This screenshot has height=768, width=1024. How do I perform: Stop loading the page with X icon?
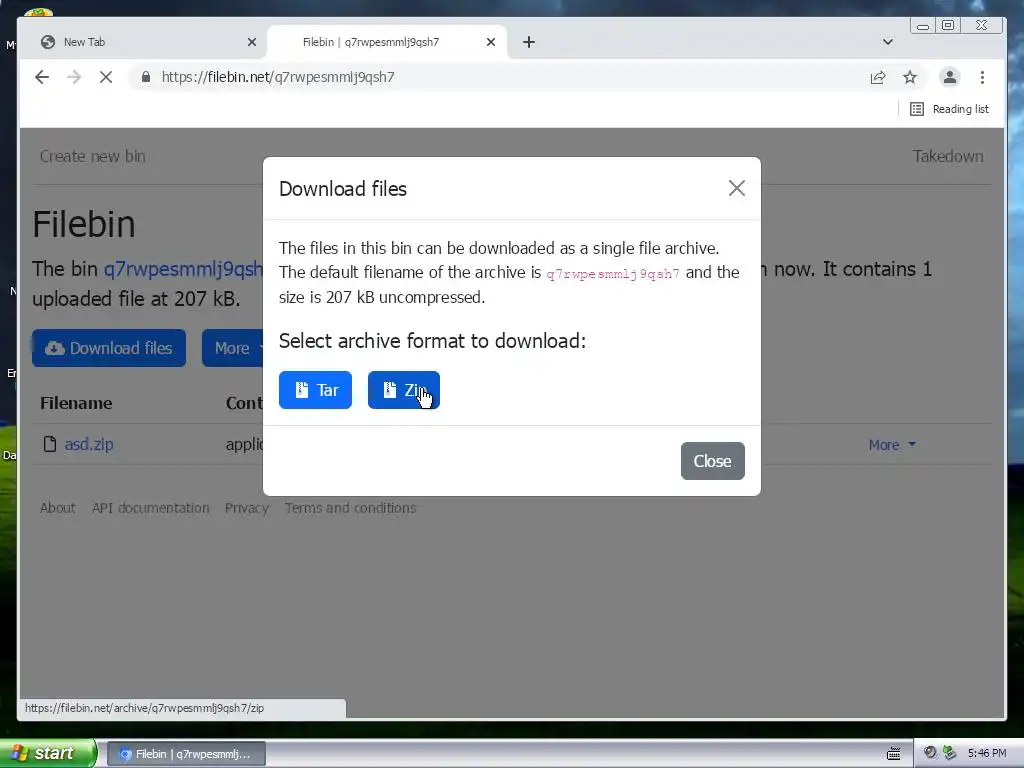click(106, 77)
